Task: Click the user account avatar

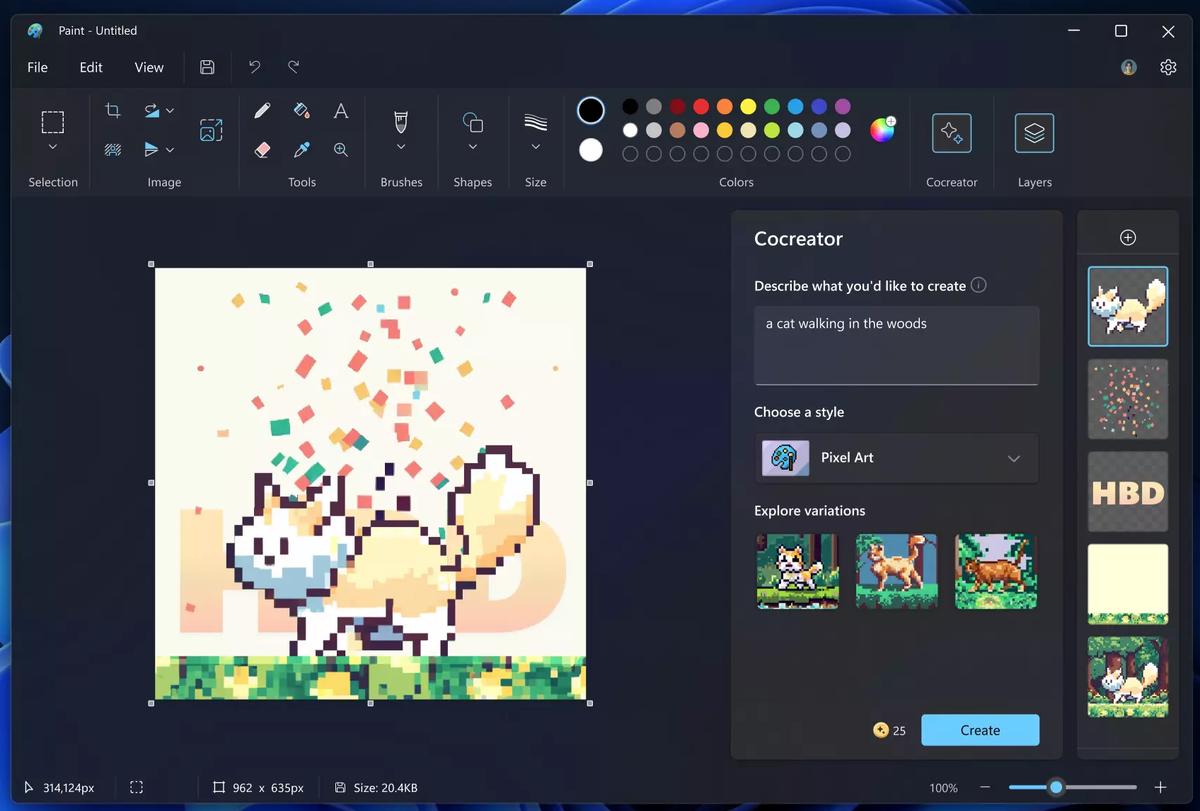Action: point(1129,67)
